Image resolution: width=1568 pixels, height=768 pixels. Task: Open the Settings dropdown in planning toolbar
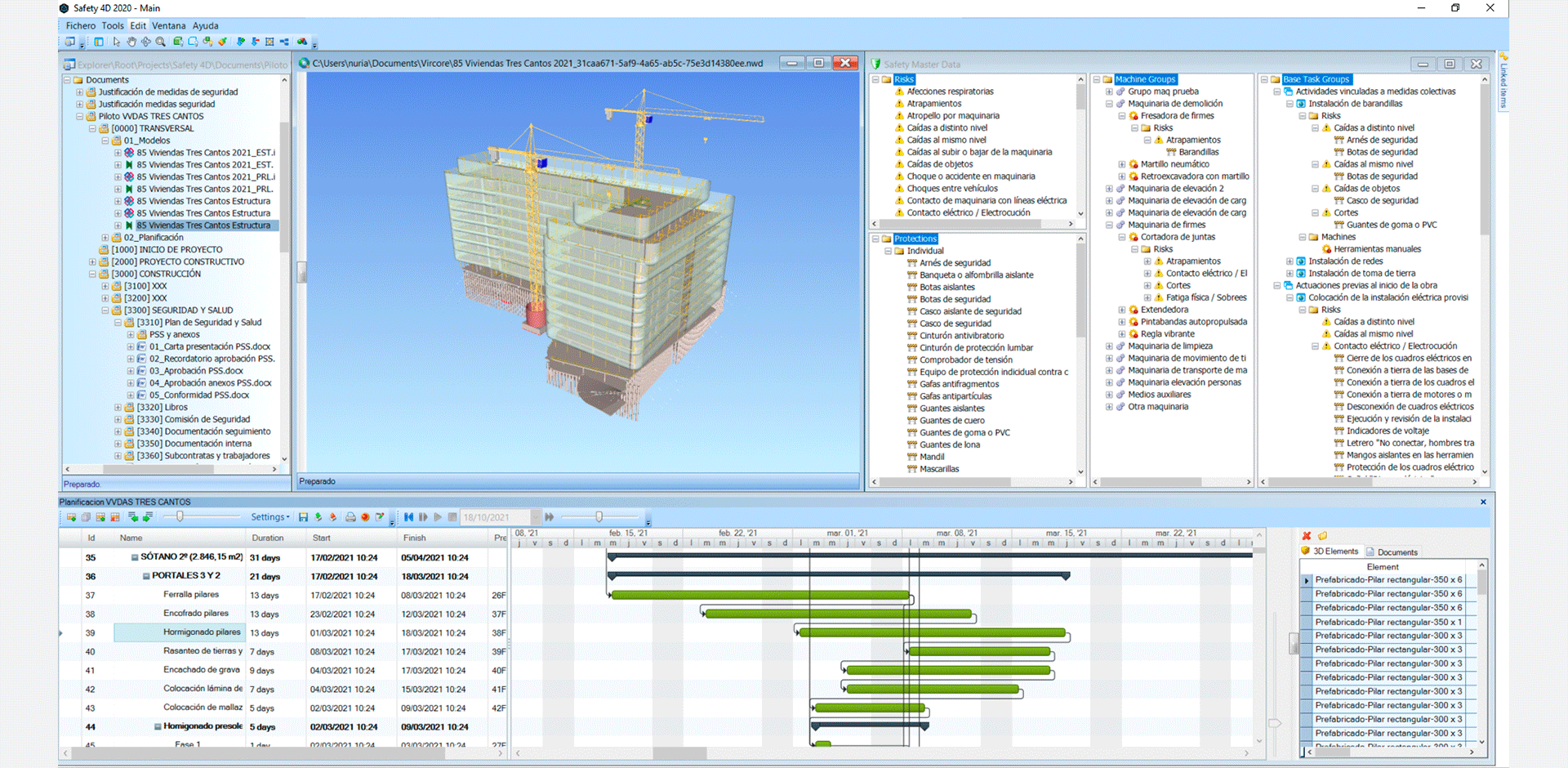point(270,517)
